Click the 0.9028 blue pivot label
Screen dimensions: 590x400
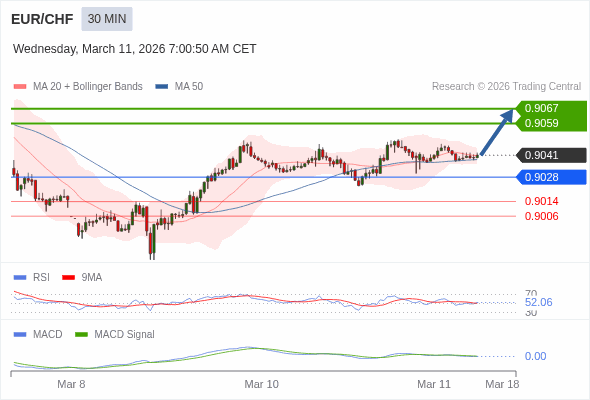point(550,177)
